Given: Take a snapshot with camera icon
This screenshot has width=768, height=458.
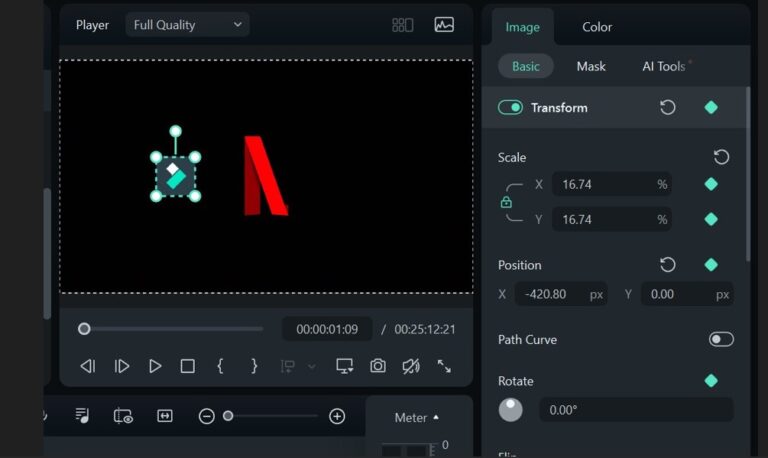Looking at the screenshot, I should tap(378, 366).
